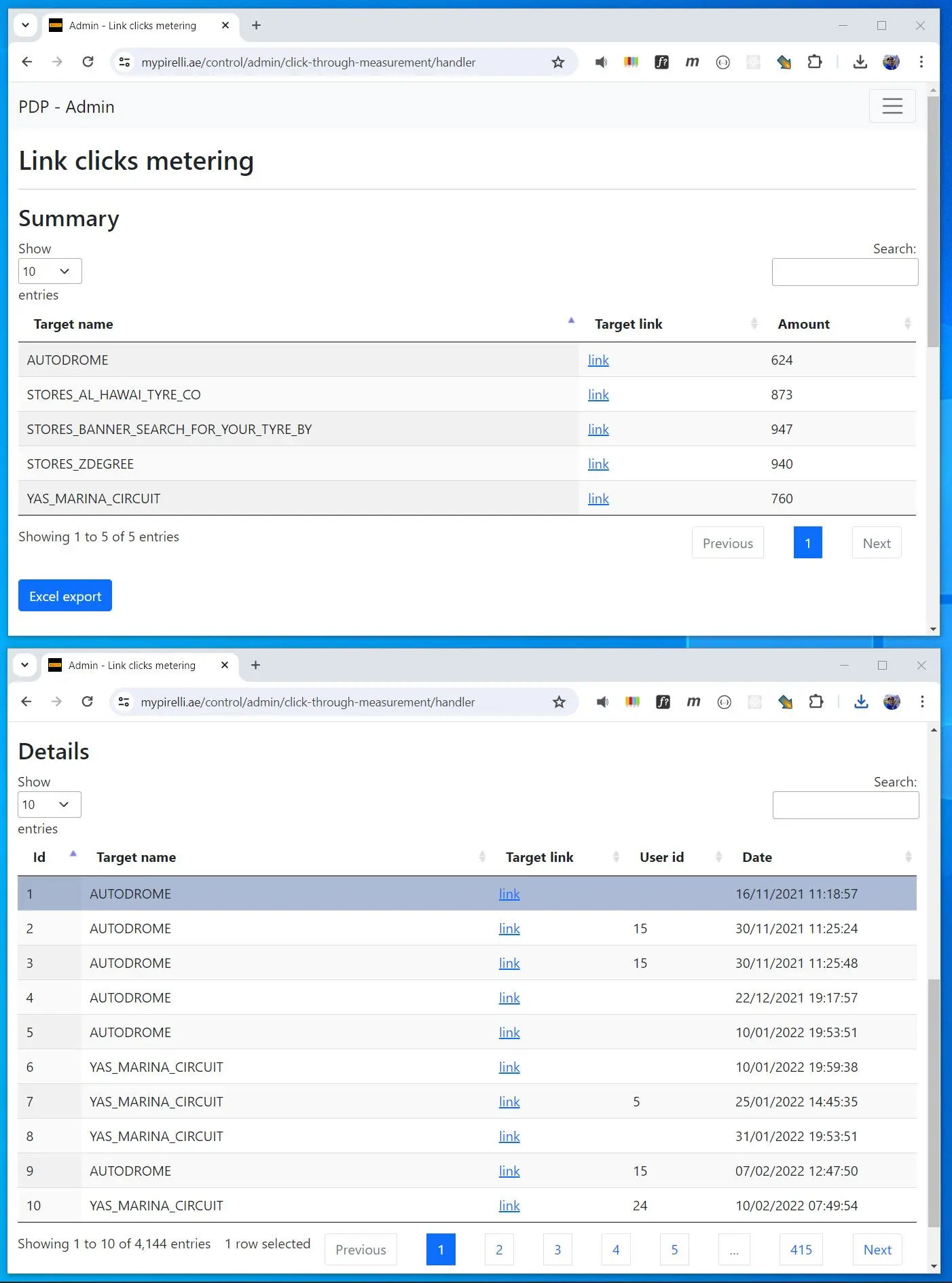Open new tab plus in top window

point(256,25)
